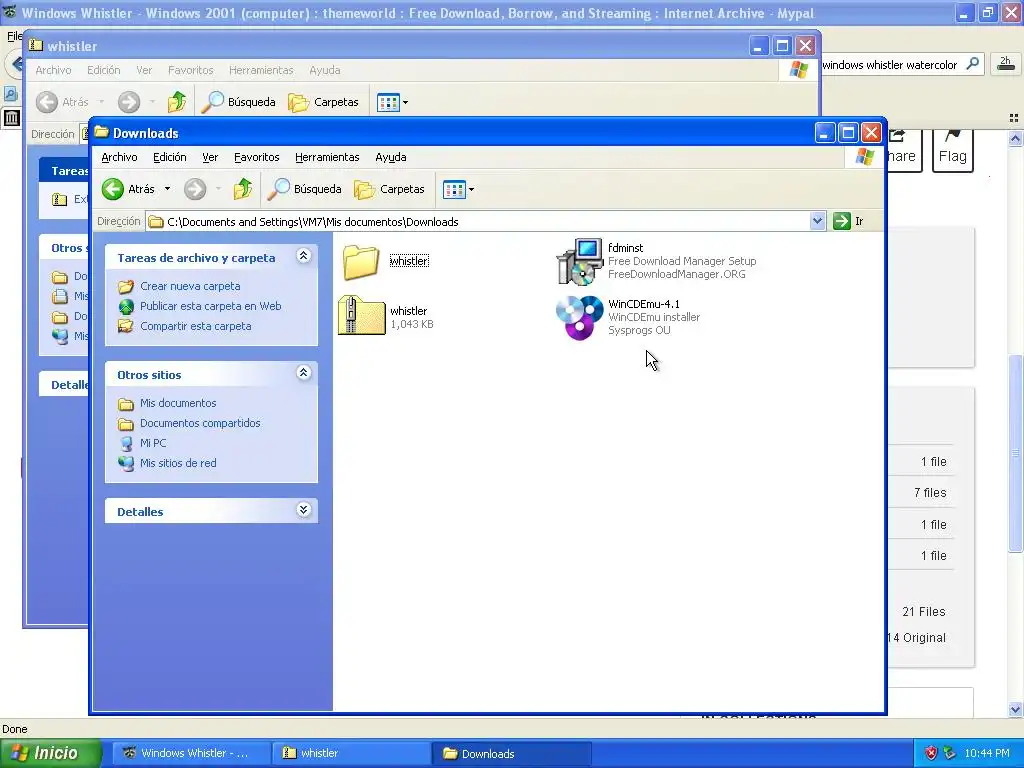Open Mis documentos in Otros sitios
1024x768 pixels.
178,404
